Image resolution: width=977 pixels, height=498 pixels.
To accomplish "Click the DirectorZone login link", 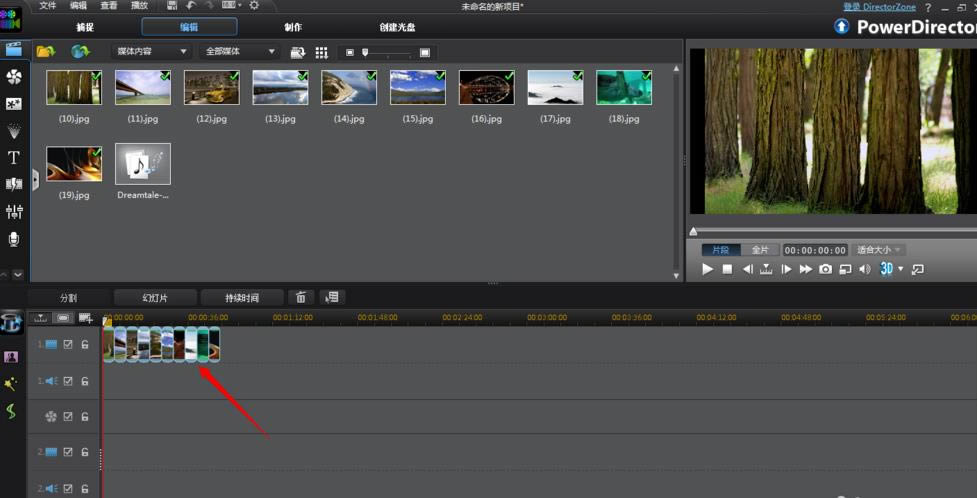I will (879, 7).
